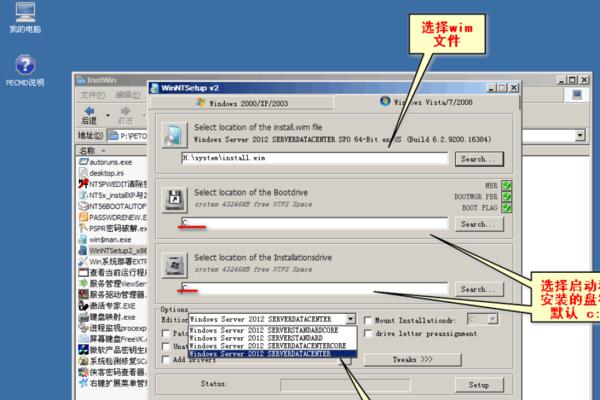Image resolution: width=600 pixels, height=400 pixels.
Task: Choose highlighted Windows Server 2012 SERVERDATACENTER edition
Action: point(272,354)
